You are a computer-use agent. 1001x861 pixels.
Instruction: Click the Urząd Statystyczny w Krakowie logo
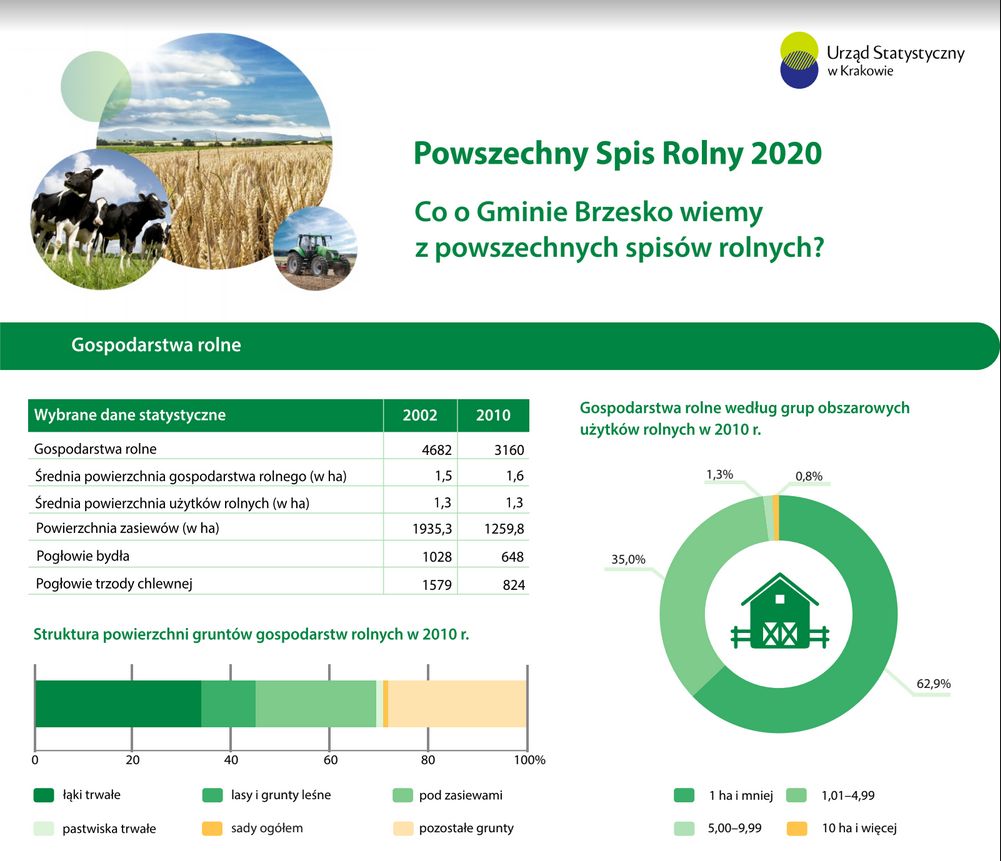pyautogui.click(x=870, y=60)
